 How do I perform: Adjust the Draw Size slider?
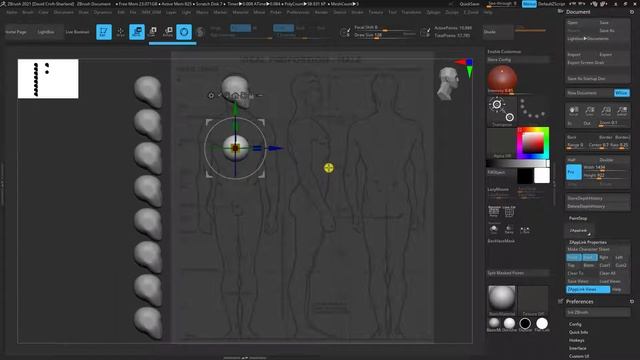pos(385,36)
